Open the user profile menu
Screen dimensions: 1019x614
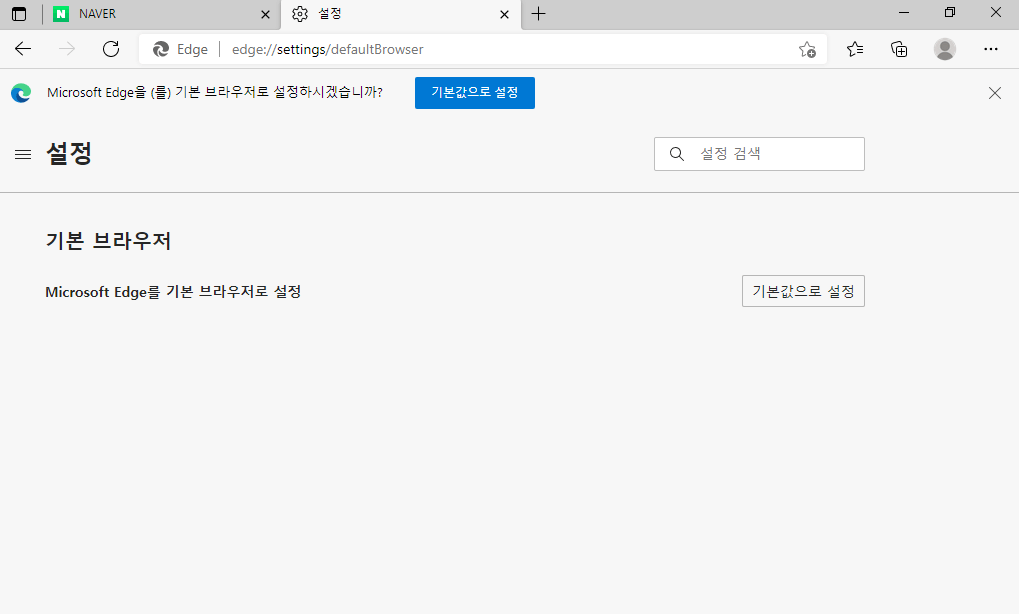point(945,49)
